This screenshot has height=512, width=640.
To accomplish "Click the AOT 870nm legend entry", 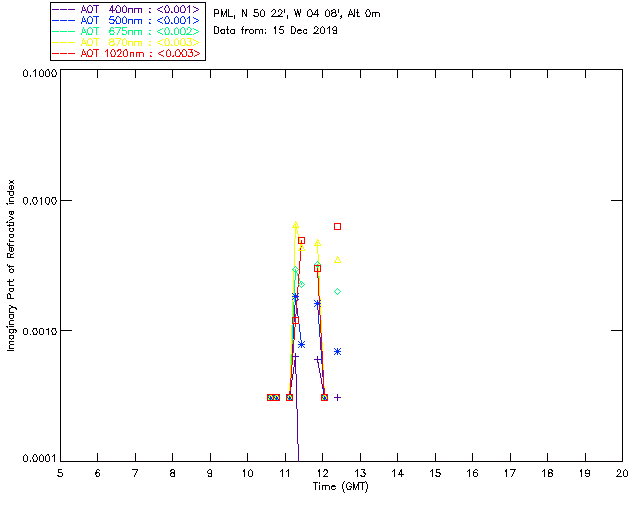I will tap(127, 42).
